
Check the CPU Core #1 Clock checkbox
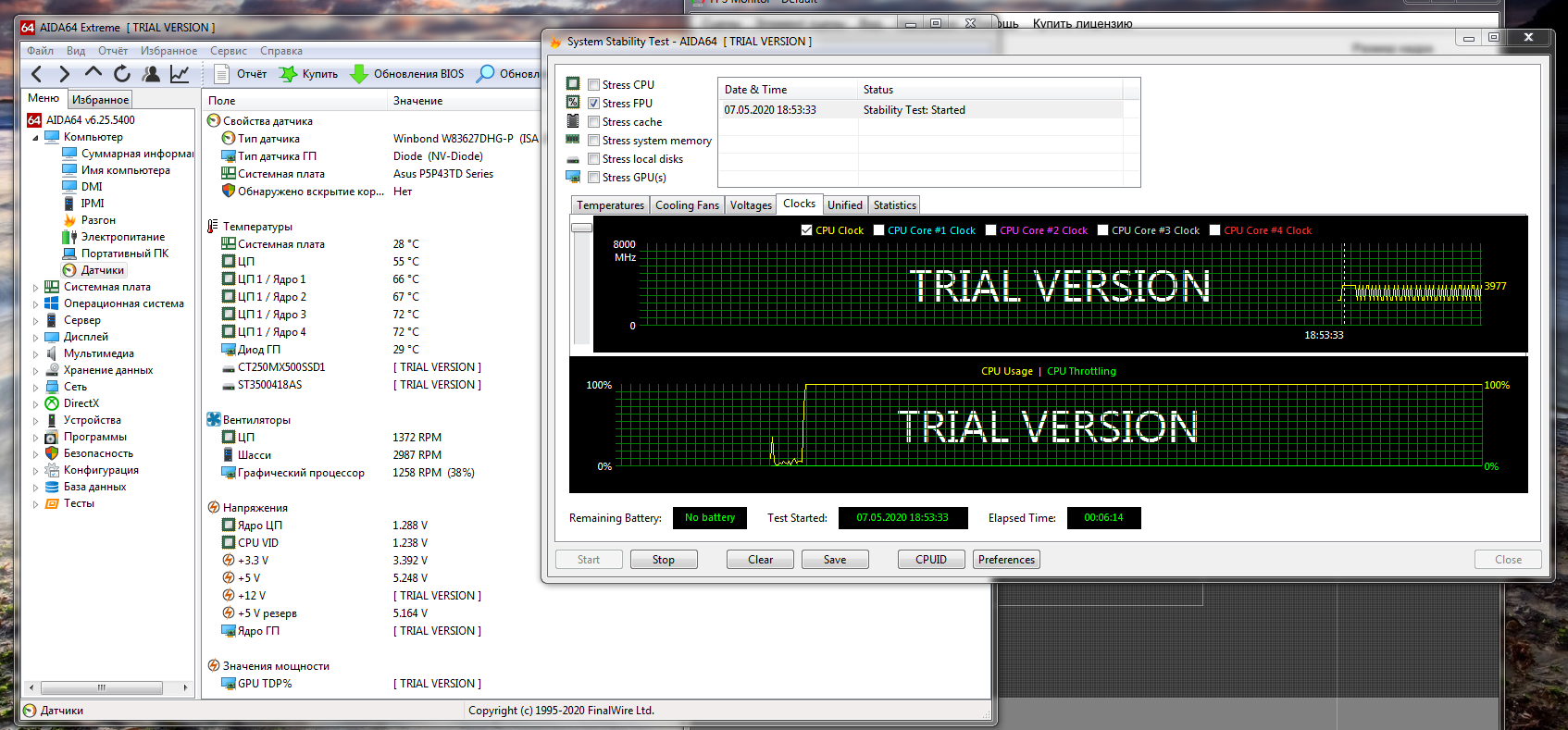point(878,230)
